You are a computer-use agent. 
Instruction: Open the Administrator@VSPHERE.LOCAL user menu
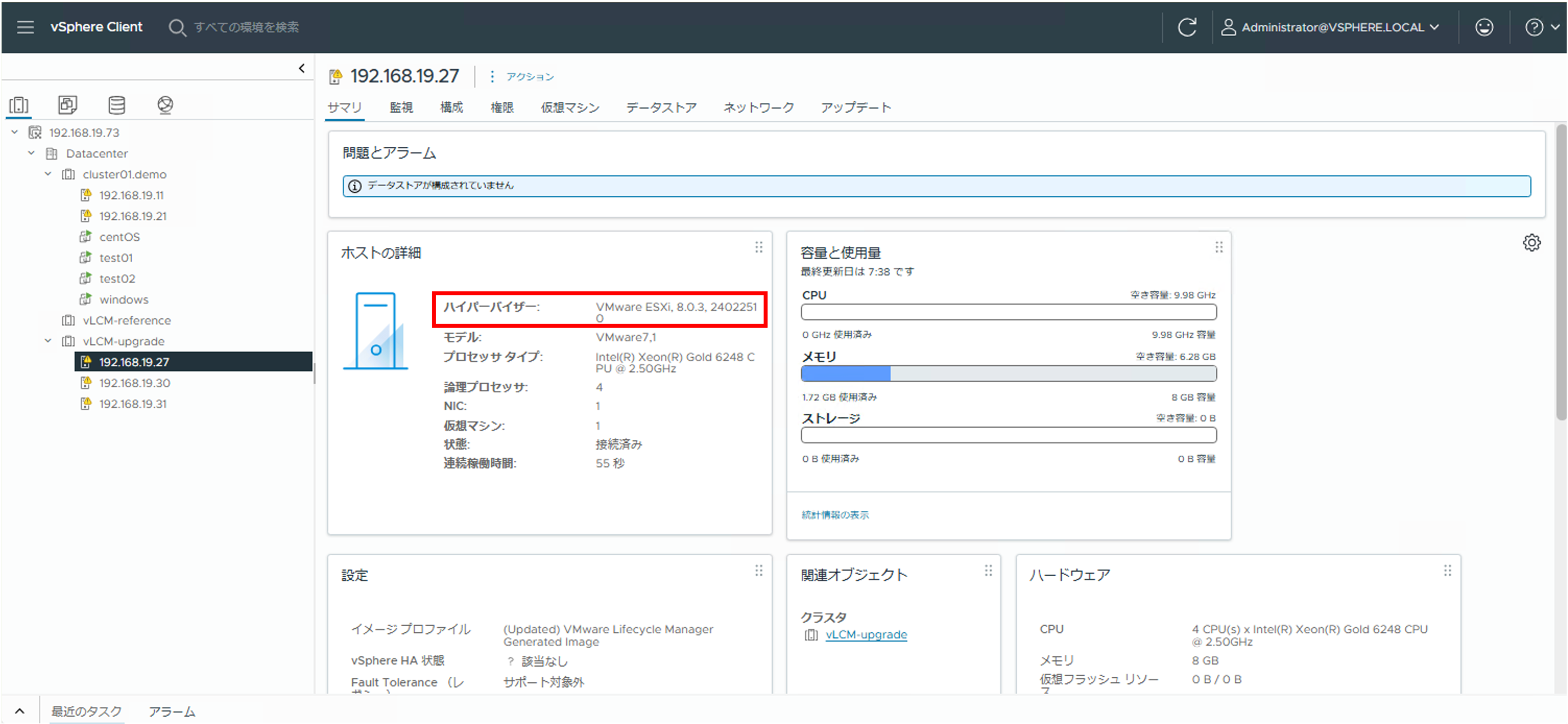click(x=1332, y=27)
